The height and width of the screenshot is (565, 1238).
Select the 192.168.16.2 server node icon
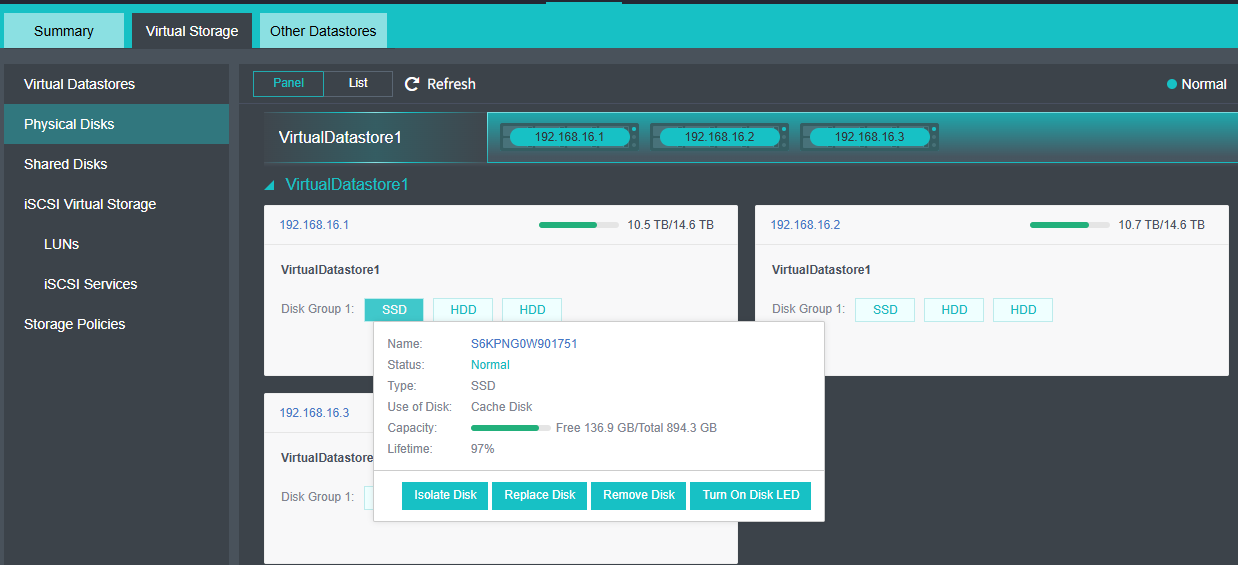[x=719, y=137]
